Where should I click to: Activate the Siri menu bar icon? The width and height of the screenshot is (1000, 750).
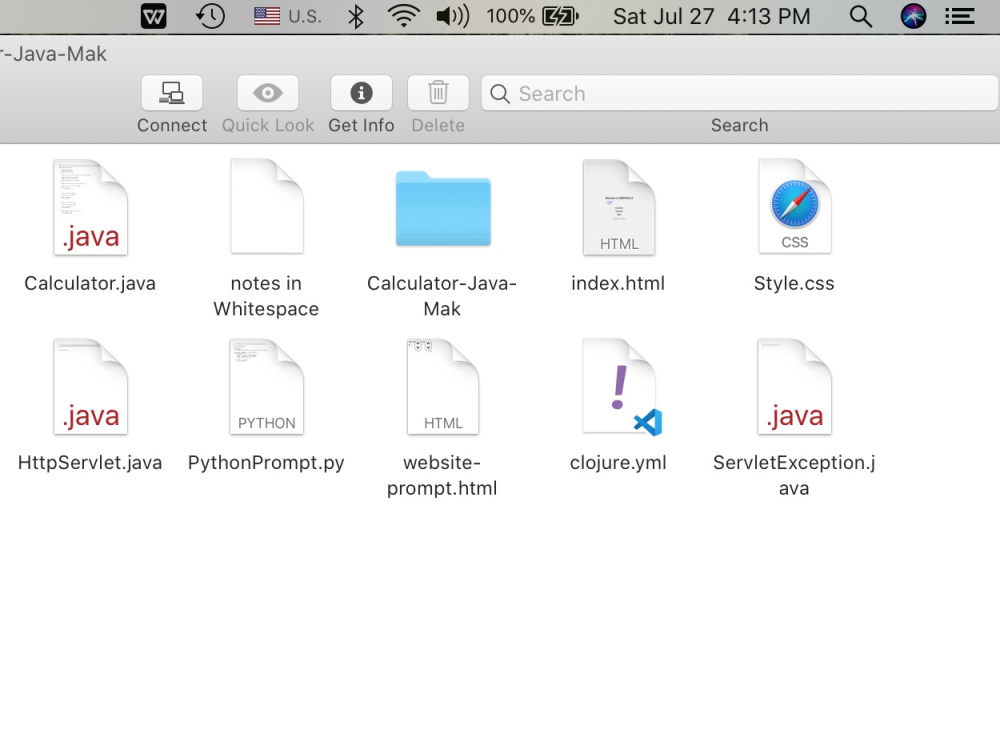[913, 16]
